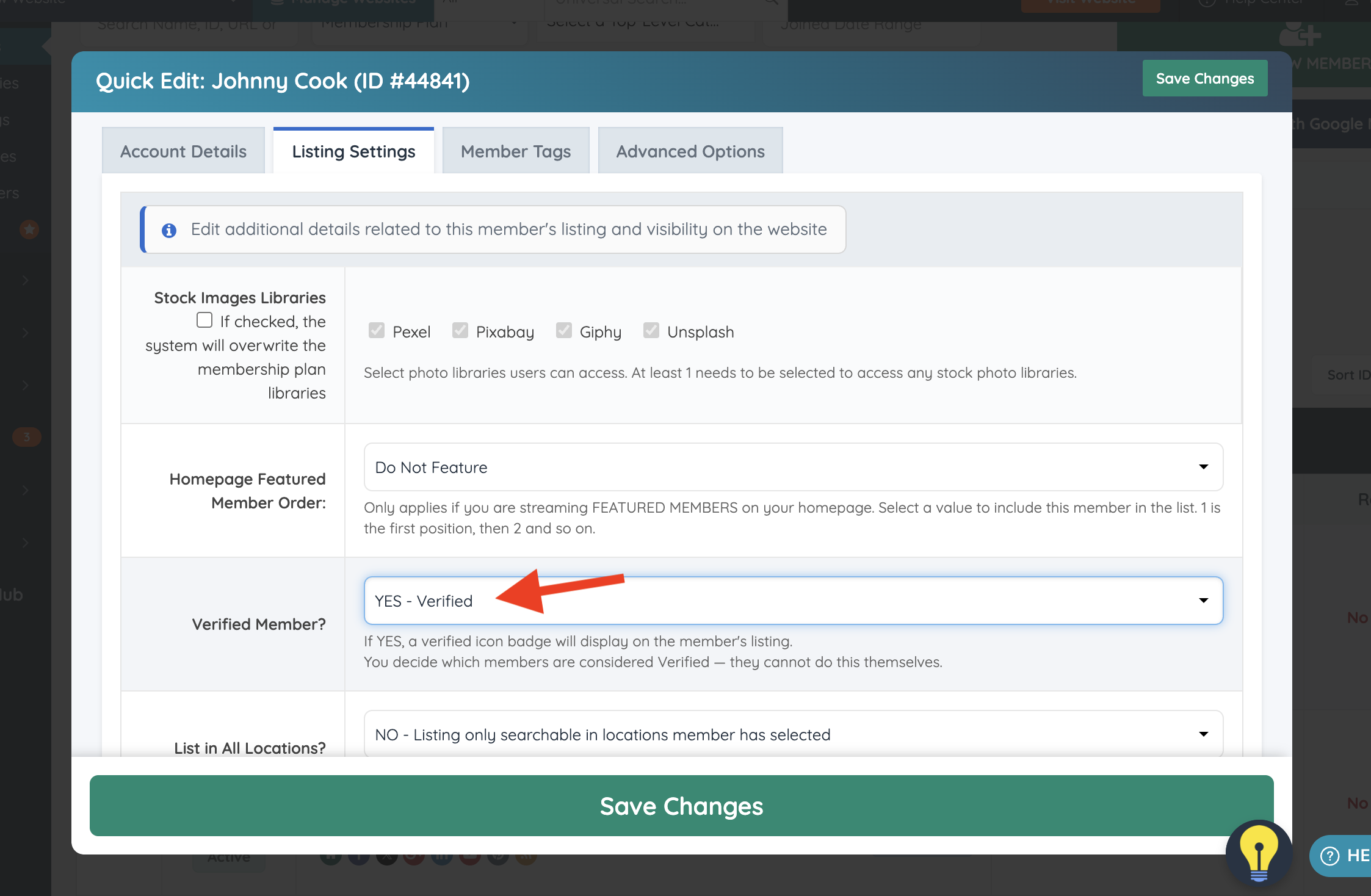
Task: Go to the Advanced Options tab
Action: point(690,151)
